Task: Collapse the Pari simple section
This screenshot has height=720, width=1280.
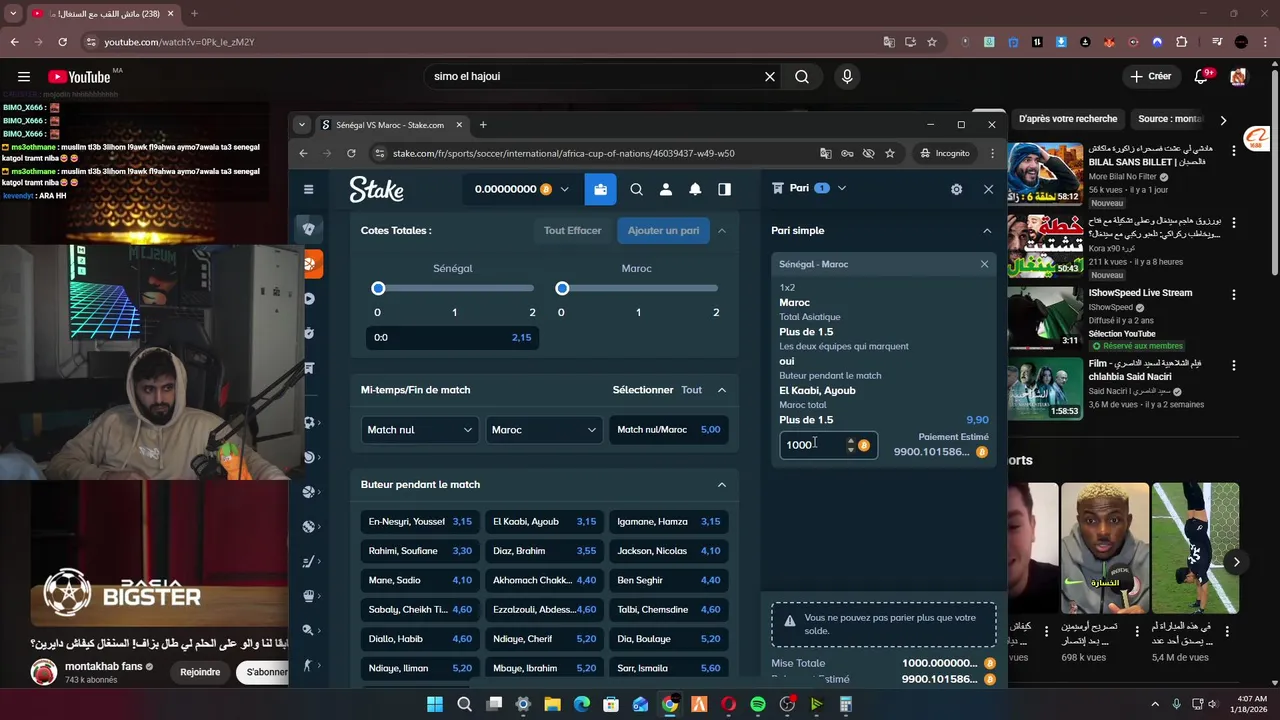Action: coord(987,231)
